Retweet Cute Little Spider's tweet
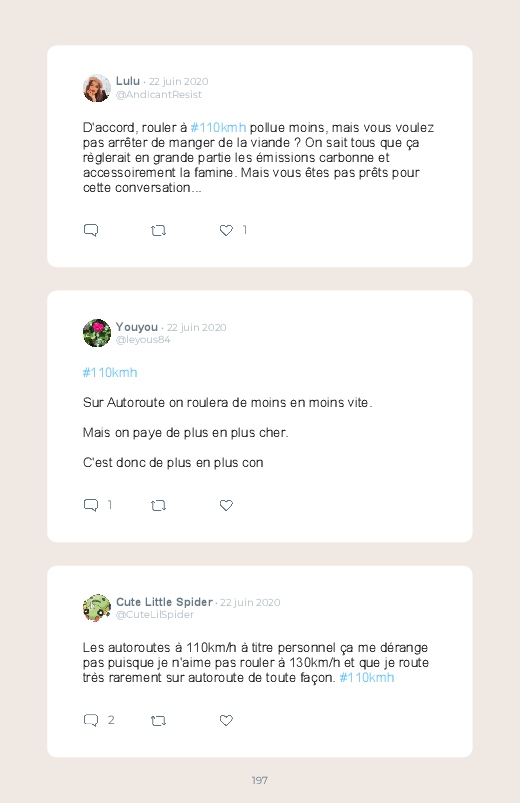520x803 pixels. tap(158, 721)
